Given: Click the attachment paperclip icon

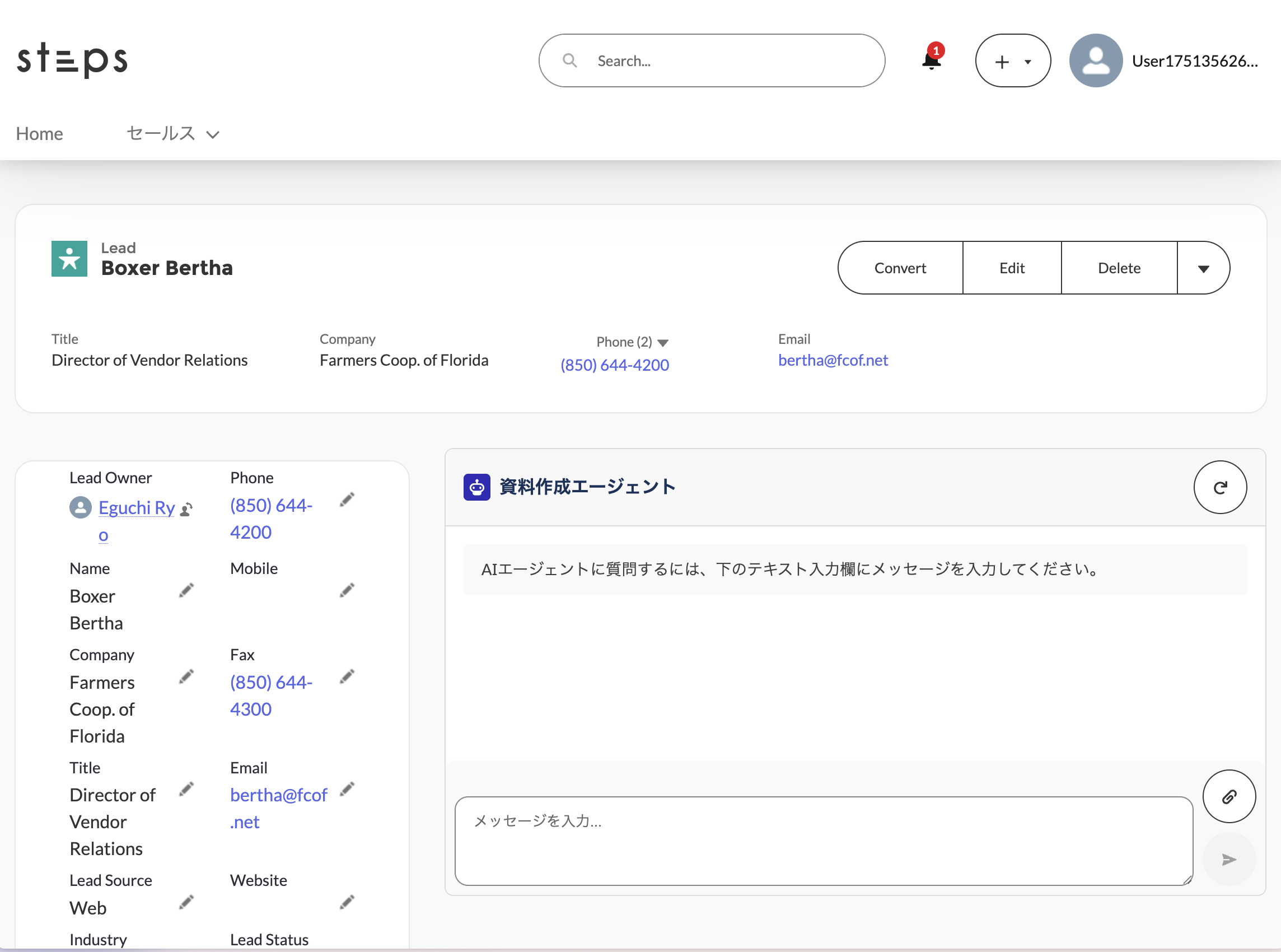Looking at the screenshot, I should [1228, 796].
